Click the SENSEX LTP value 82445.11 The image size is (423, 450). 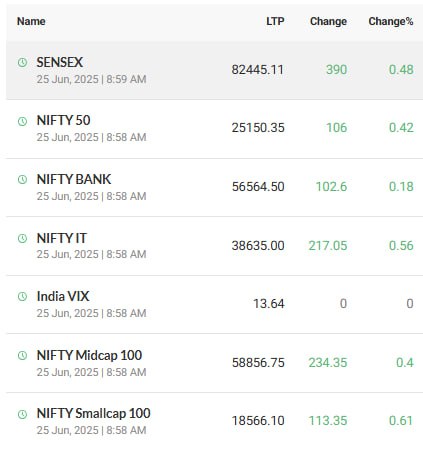[258, 70]
